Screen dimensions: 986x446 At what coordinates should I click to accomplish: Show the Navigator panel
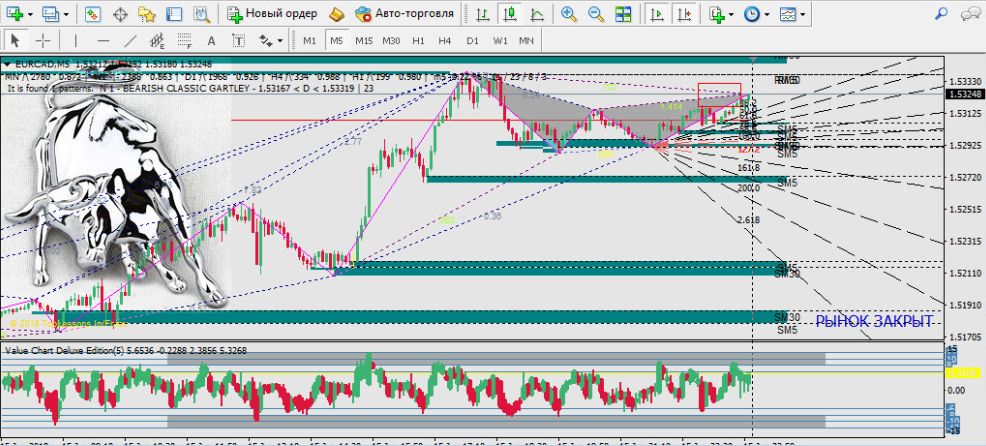(147, 13)
